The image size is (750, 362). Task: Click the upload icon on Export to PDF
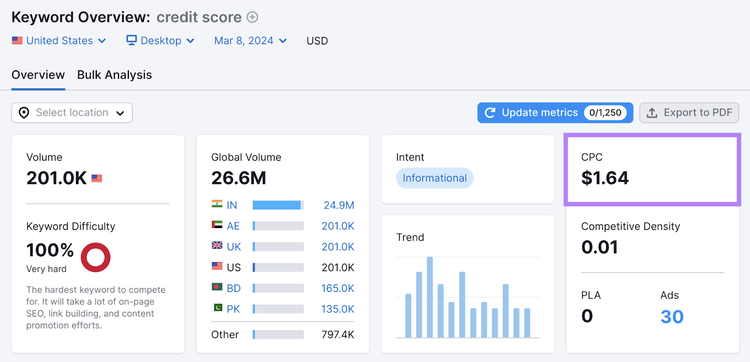651,113
